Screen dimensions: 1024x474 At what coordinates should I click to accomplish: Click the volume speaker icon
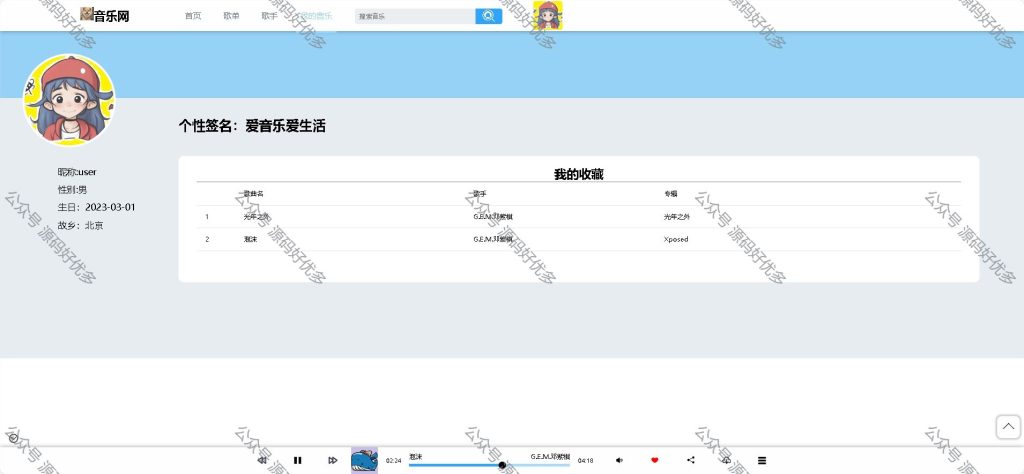(x=620, y=460)
